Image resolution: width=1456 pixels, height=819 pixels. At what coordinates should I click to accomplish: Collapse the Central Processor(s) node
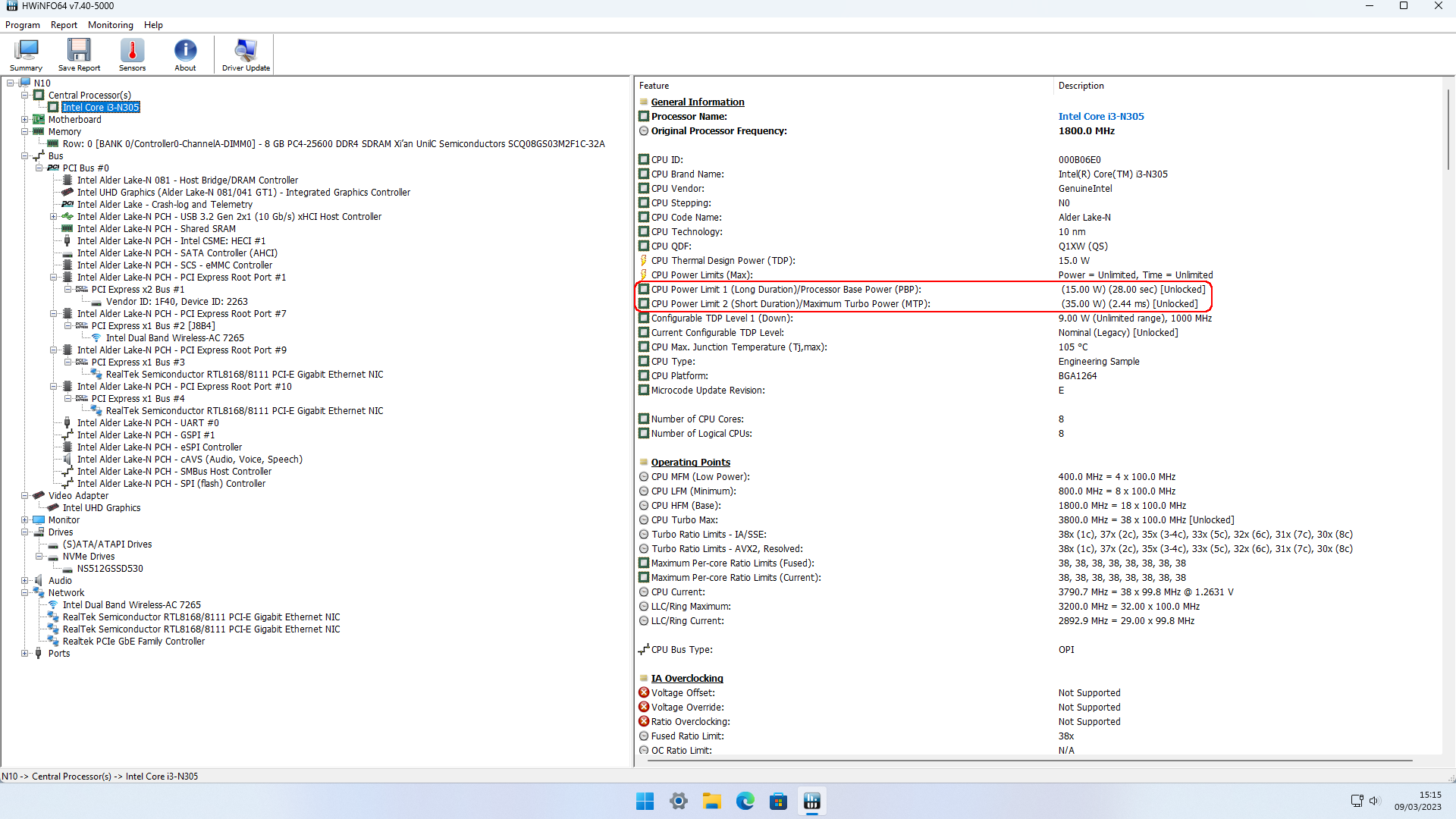(25, 96)
